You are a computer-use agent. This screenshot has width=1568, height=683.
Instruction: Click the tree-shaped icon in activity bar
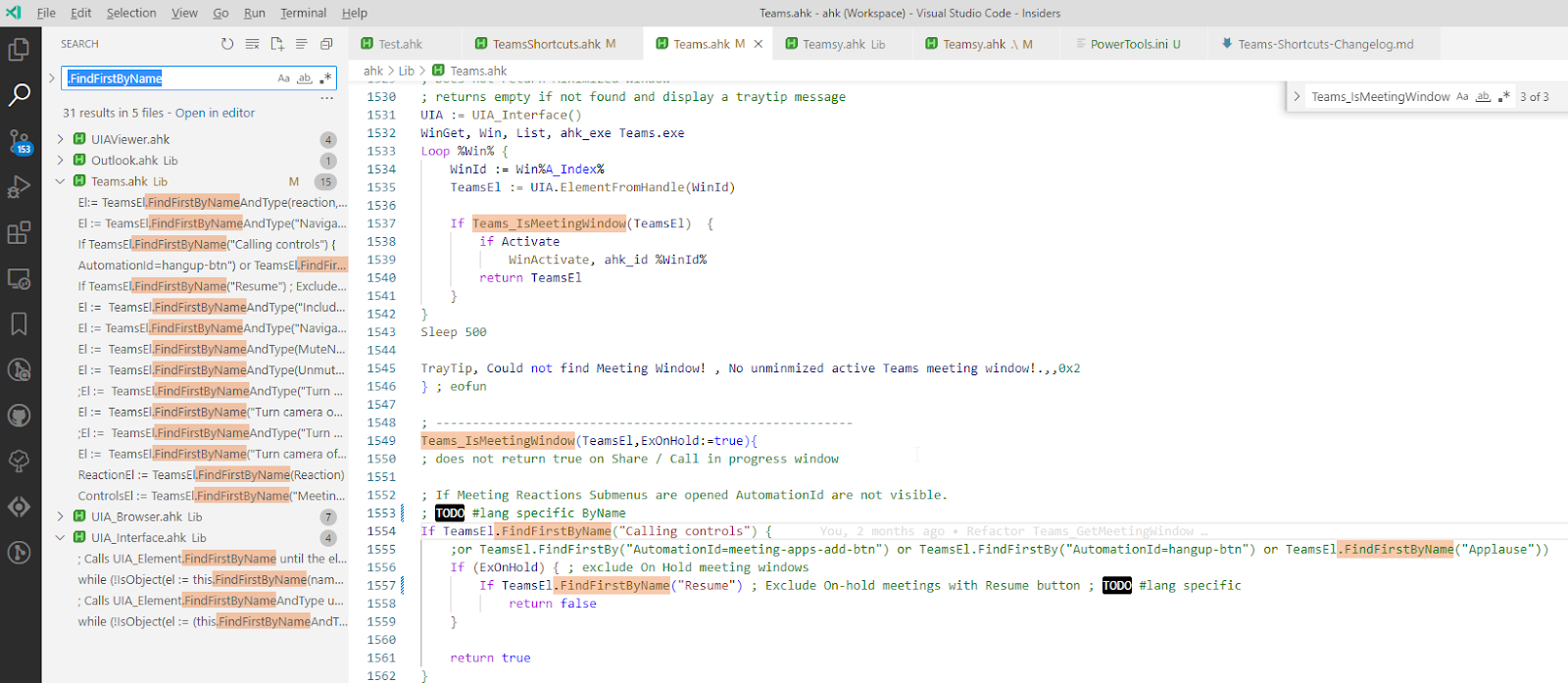pos(19,461)
